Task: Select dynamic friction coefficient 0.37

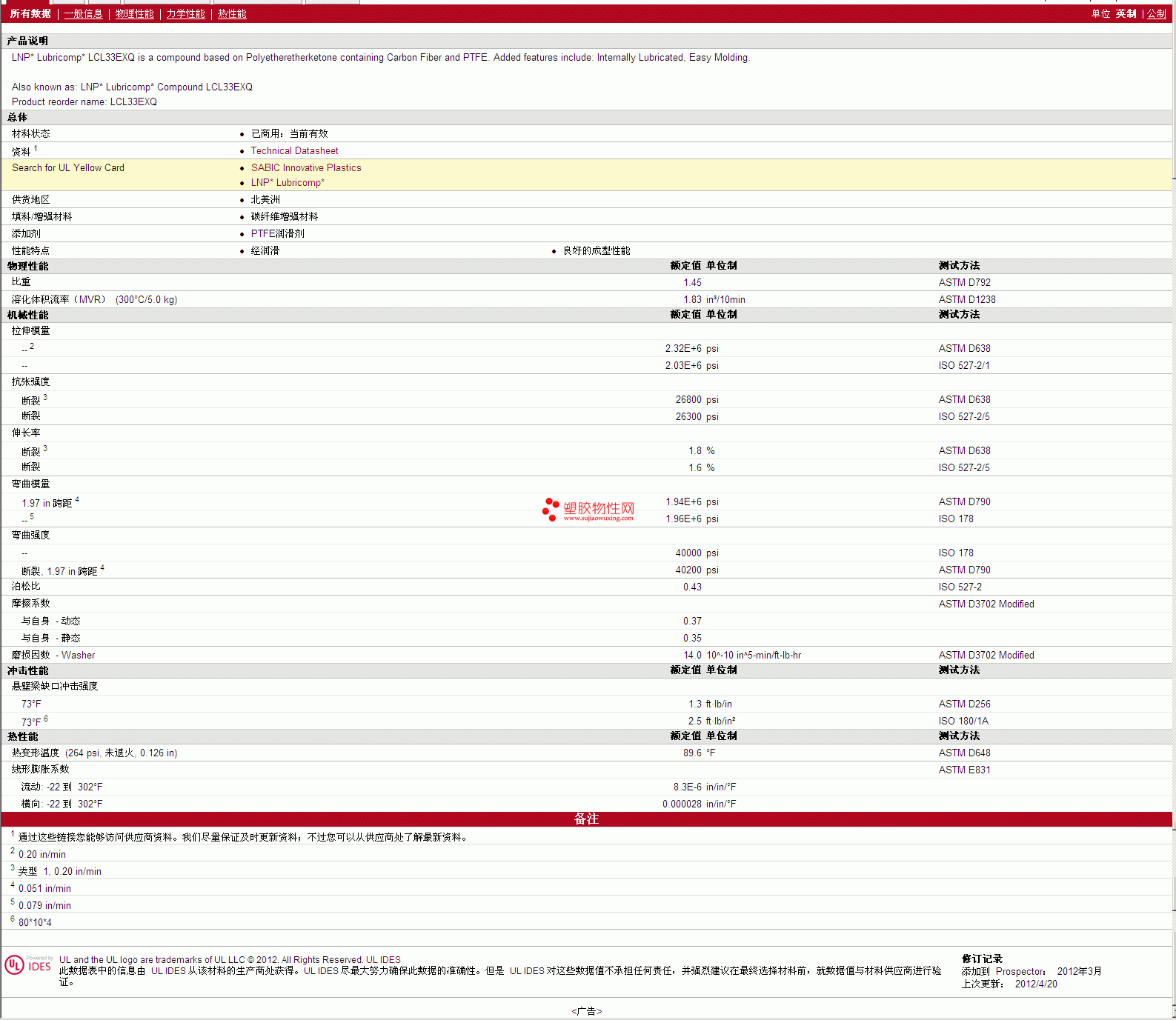Action: click(x=692, y=621)
